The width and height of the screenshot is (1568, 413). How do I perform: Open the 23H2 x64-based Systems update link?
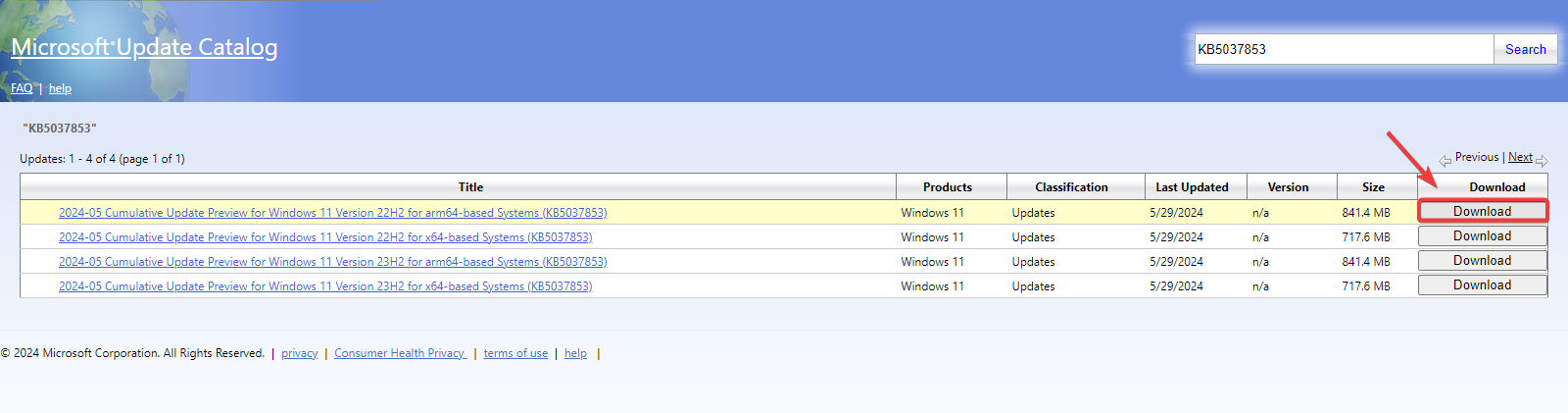(x=325, y=286)
